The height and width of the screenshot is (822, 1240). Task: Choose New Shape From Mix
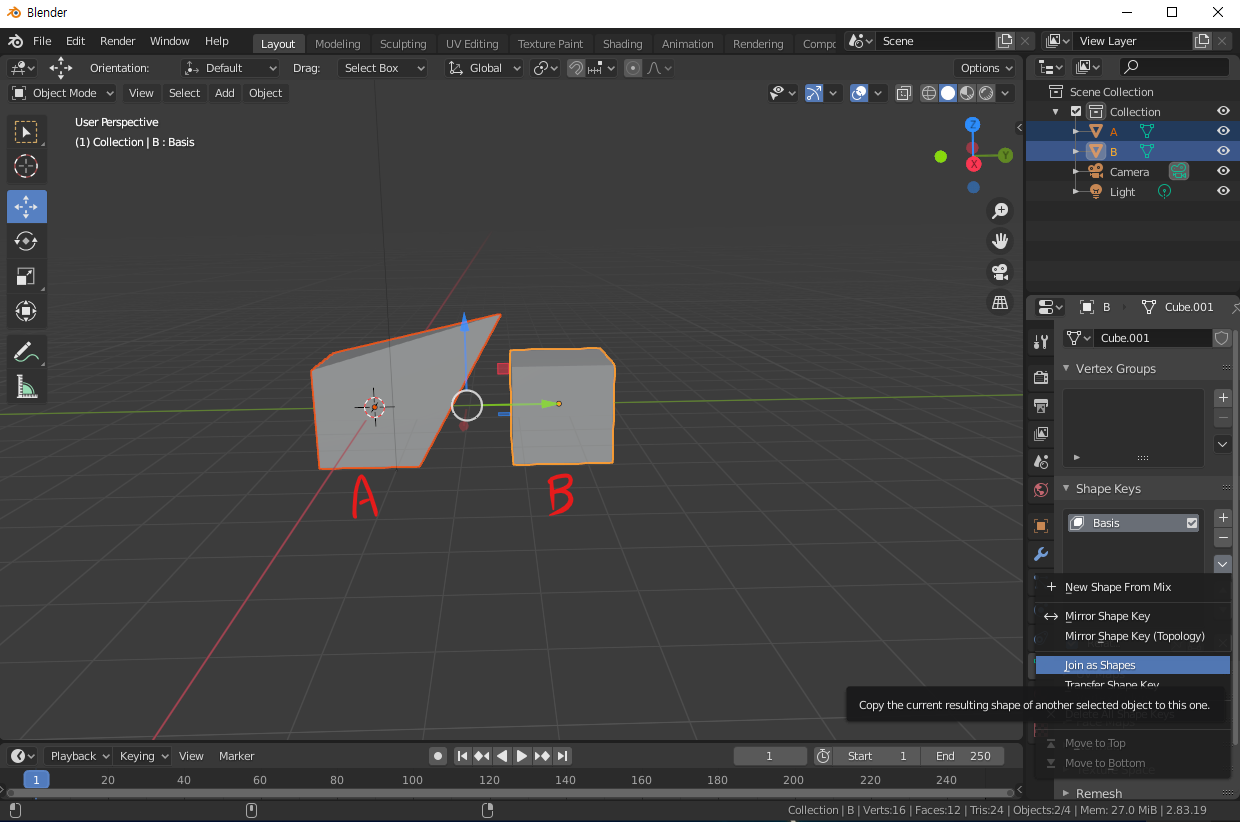[1132, 587]
